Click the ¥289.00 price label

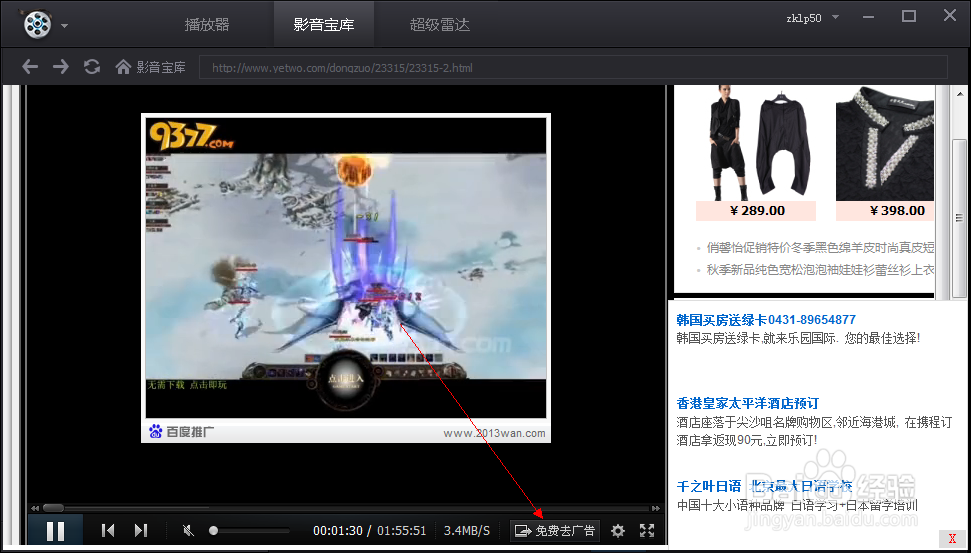(x=756, y=211)
